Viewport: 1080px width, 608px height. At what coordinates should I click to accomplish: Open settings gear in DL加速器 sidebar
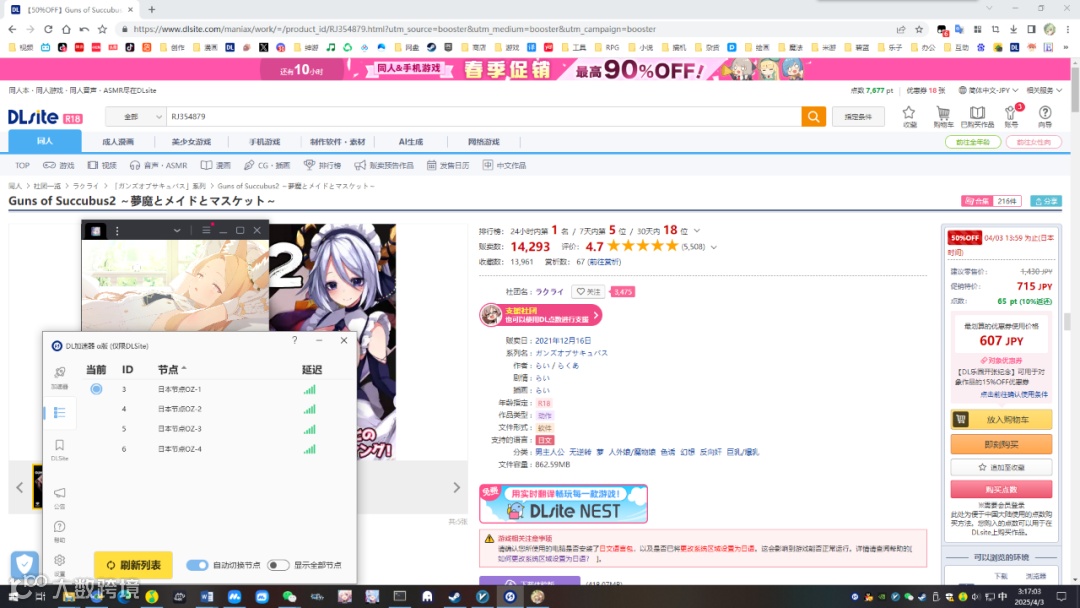click(x=59, y=564)
